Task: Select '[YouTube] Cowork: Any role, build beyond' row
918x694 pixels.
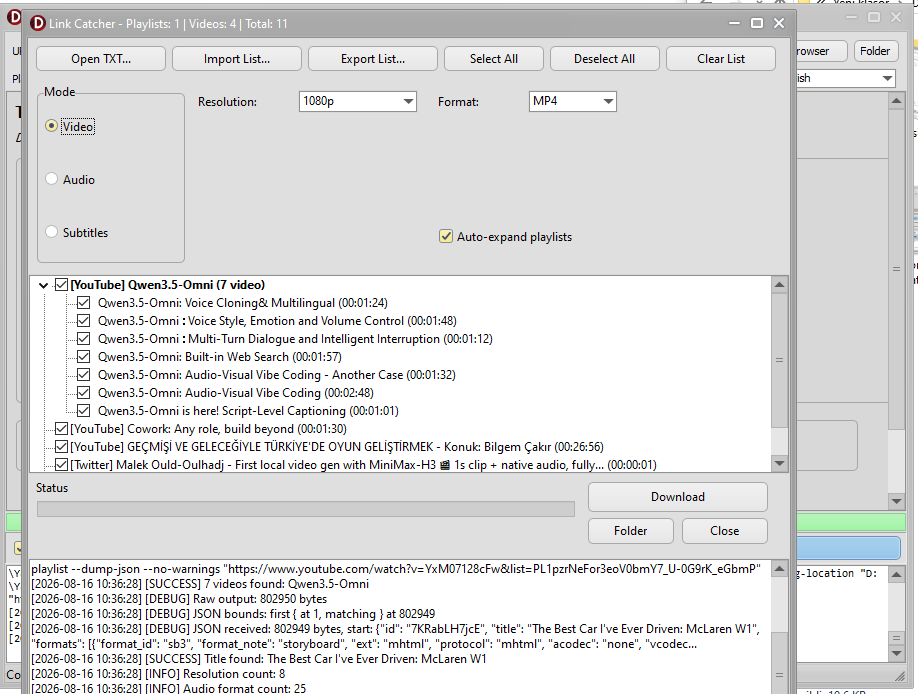Action: point(208,429)
